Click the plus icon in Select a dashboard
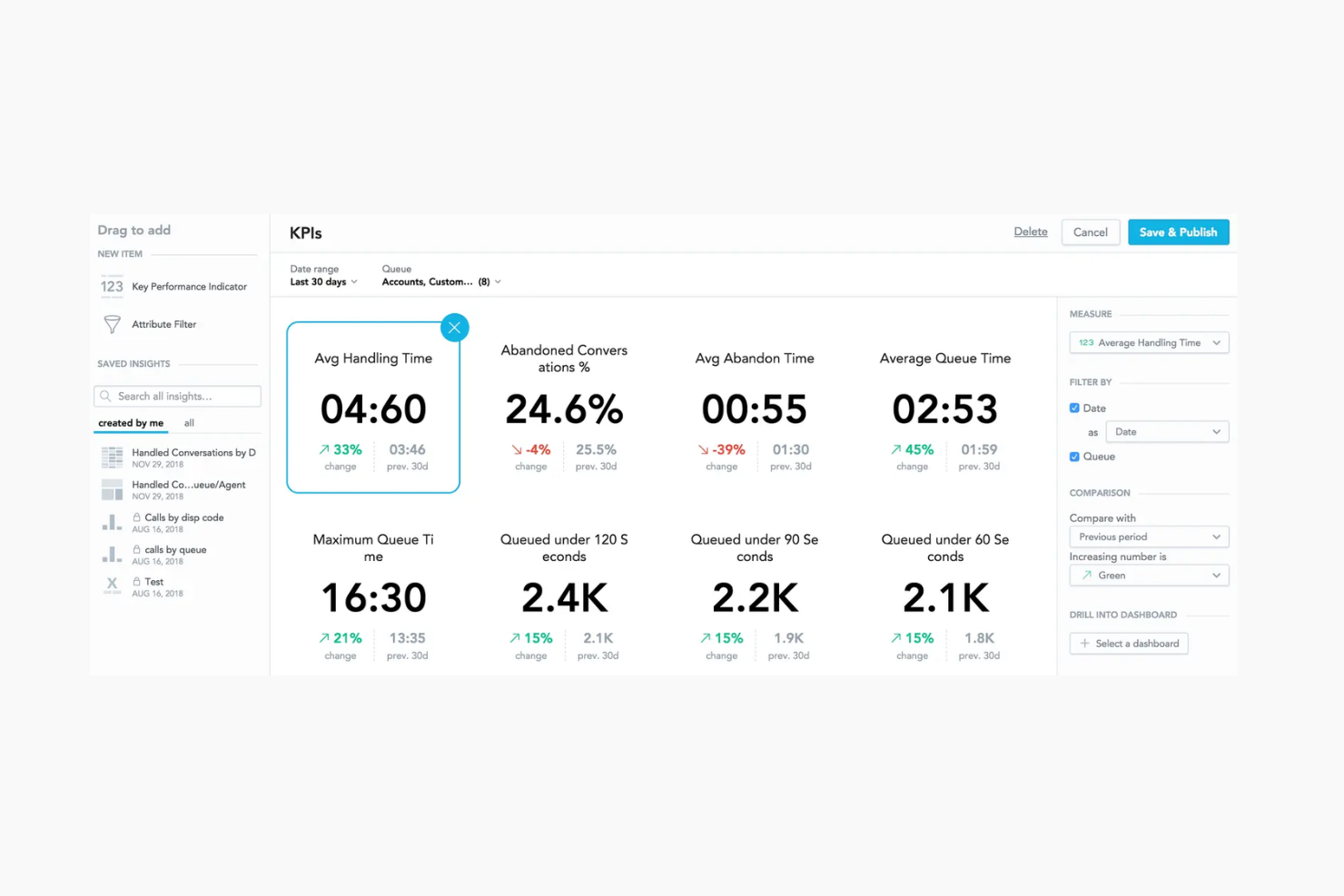This screenshot has height=896, width=1344. [1084, 644]
